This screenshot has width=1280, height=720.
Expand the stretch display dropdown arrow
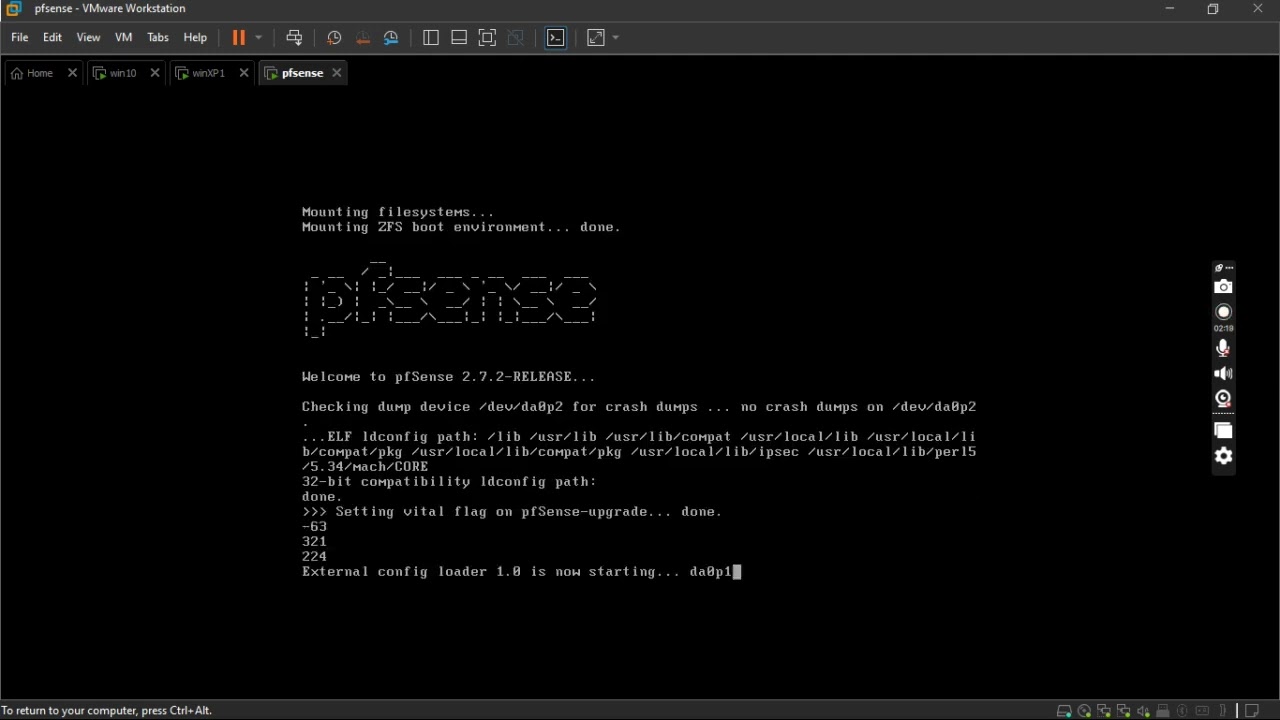[x=616, y=38]
